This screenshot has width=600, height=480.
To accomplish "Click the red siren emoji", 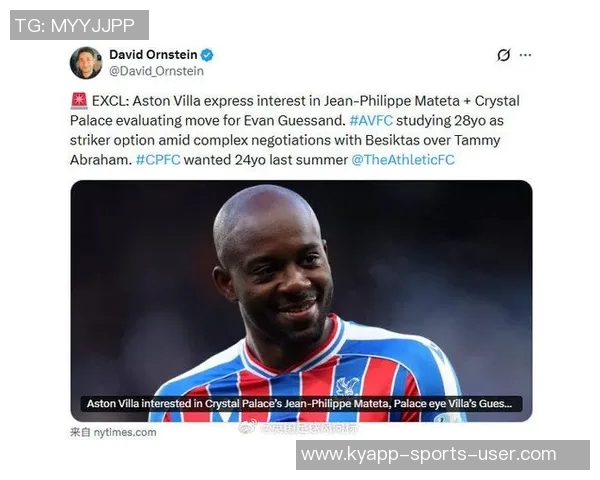I will point(79,101).
